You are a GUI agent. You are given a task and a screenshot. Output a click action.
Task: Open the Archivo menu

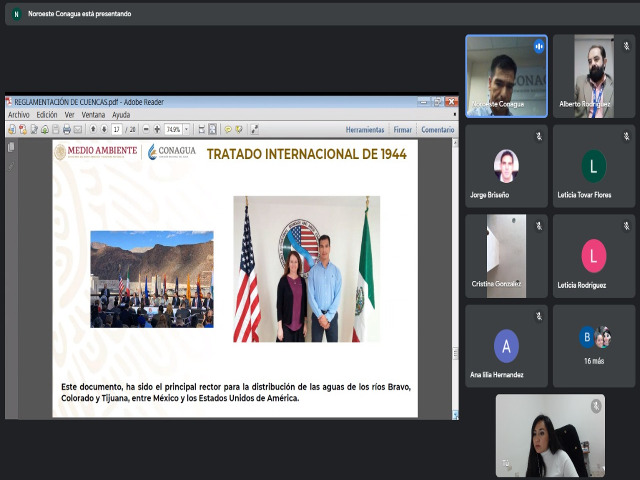point(19,115)
